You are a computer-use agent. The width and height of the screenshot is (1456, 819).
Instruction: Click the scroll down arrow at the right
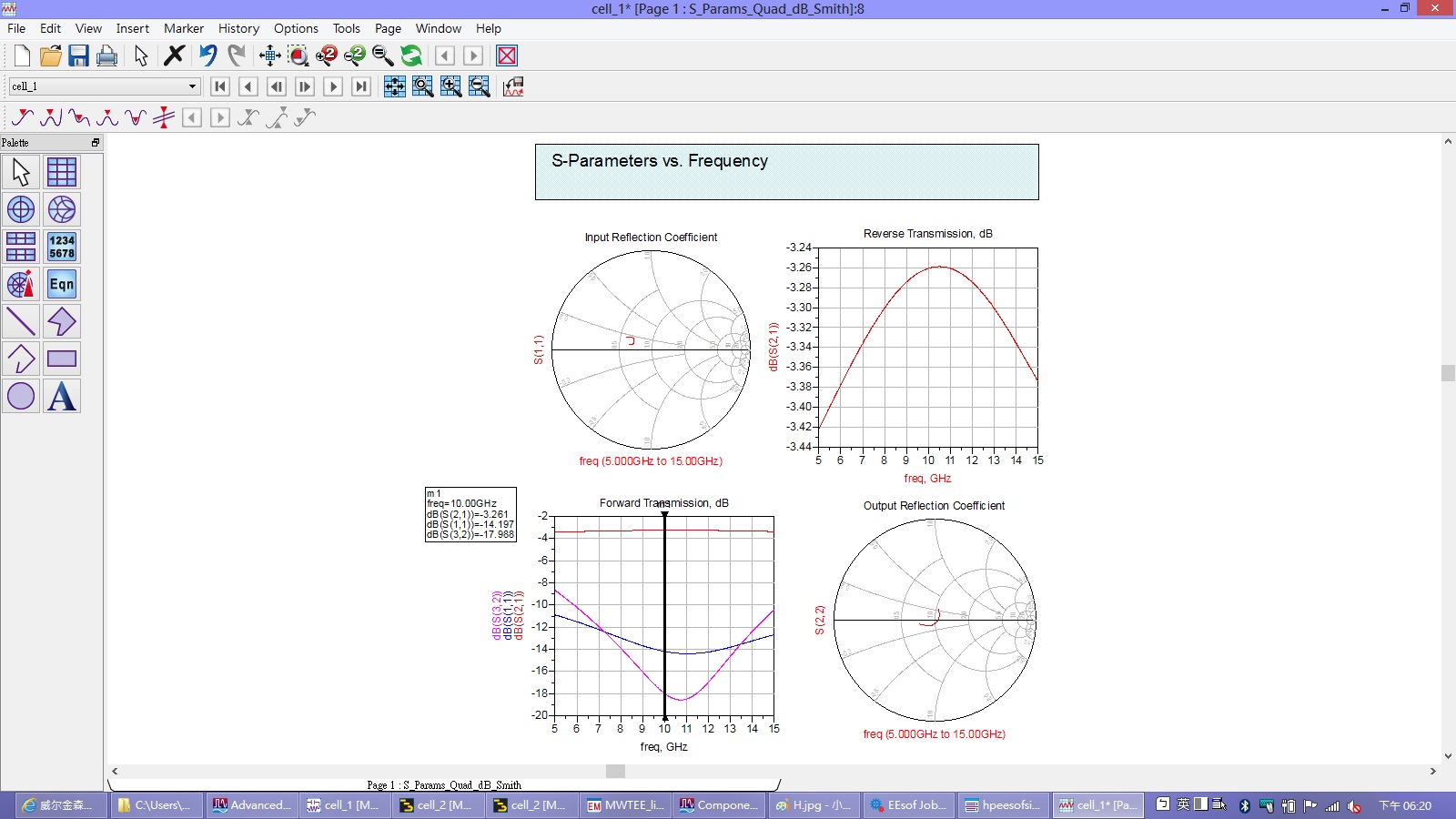click(x=1448, y=756)
